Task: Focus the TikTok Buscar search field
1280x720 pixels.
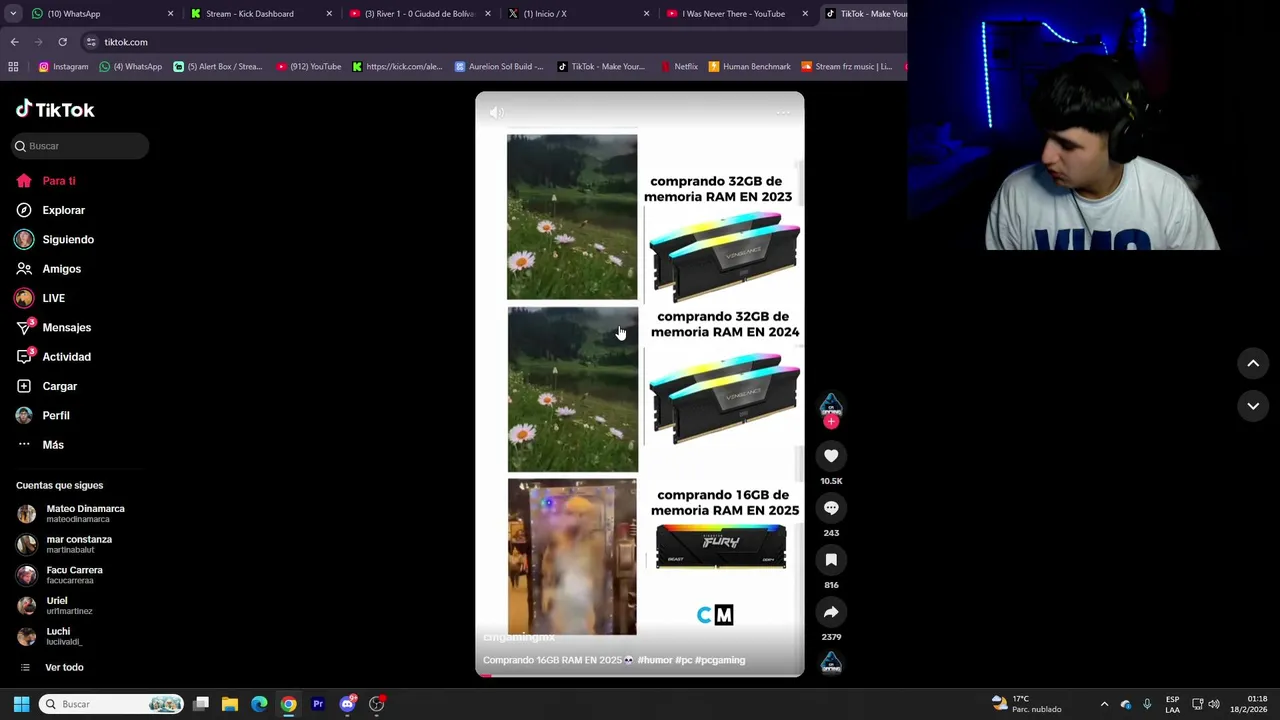Action: tap(80, 146)
